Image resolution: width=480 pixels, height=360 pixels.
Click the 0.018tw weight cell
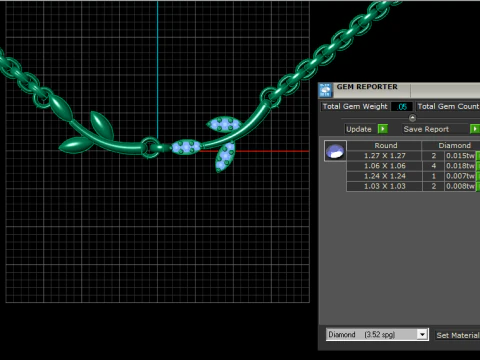[x=460, y=166]
